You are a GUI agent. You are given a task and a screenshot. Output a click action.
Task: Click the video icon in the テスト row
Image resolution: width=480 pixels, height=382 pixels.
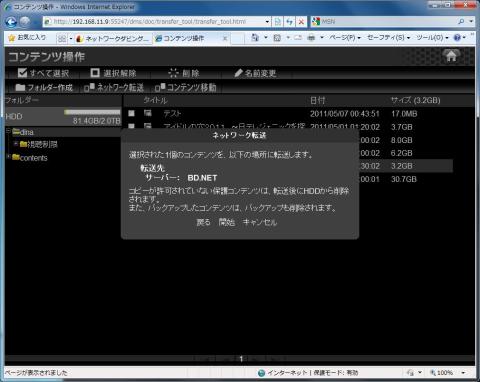148,113
